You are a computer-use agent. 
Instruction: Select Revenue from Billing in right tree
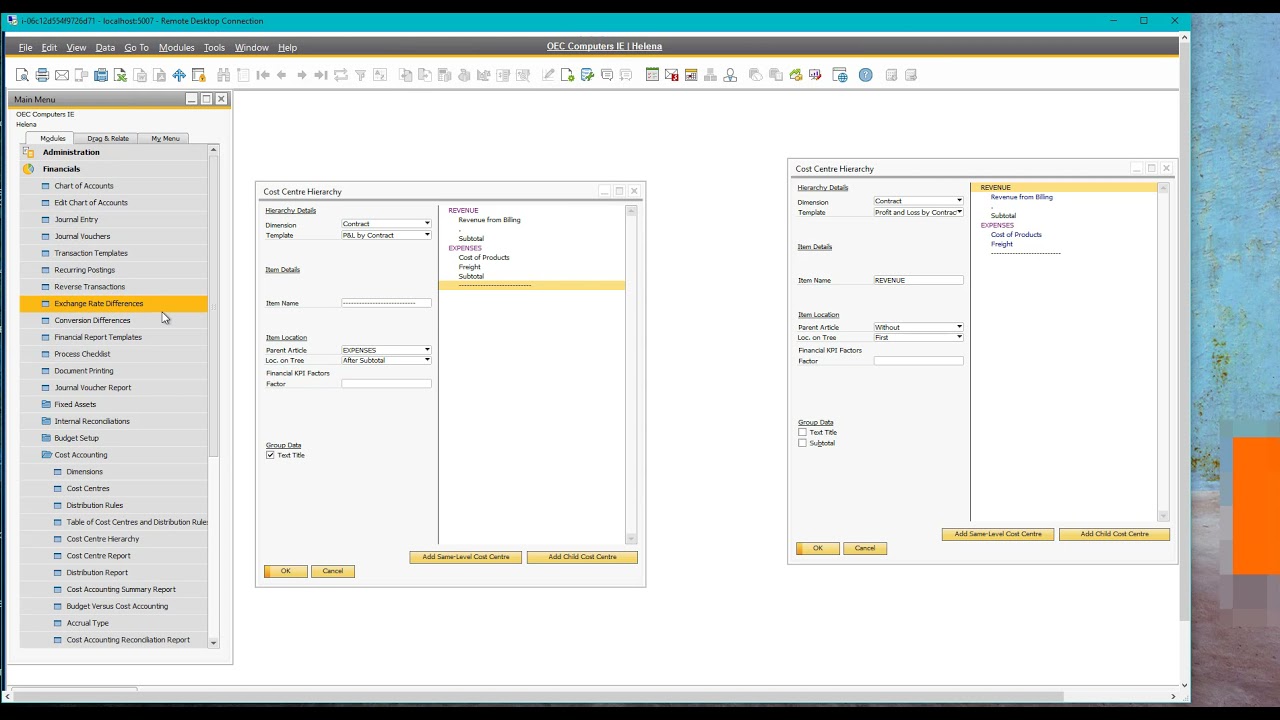pos(1022,197)
